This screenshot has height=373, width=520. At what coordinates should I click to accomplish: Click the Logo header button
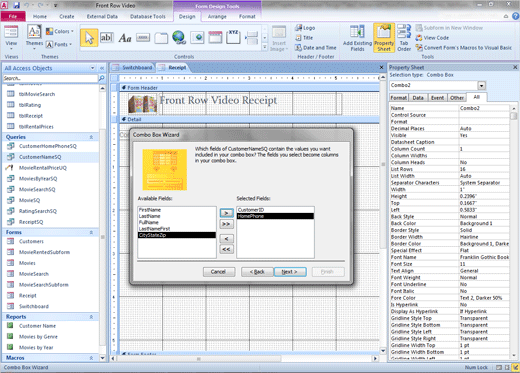pos(305,28)
